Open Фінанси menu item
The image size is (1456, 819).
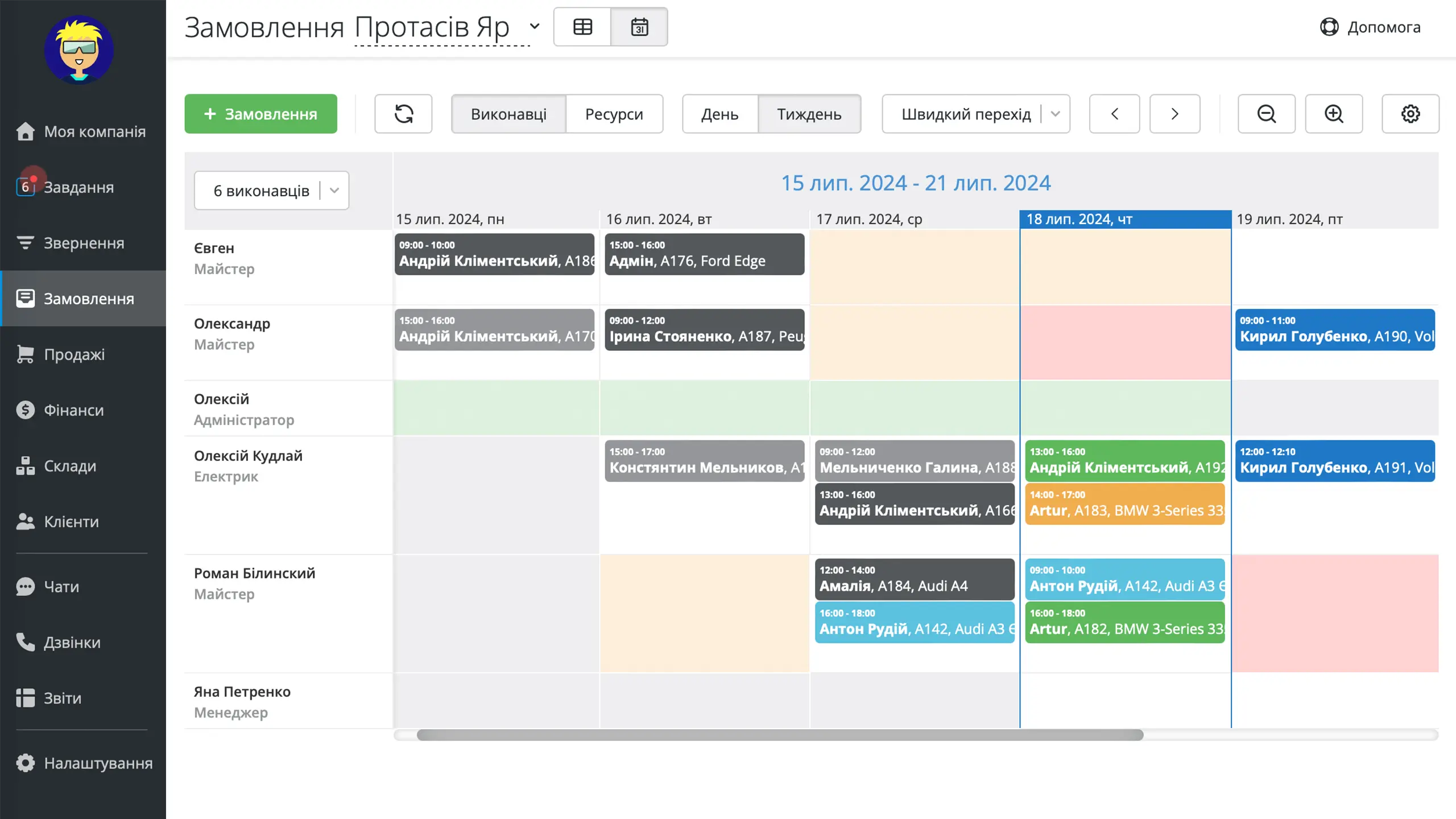pos(83,410)
